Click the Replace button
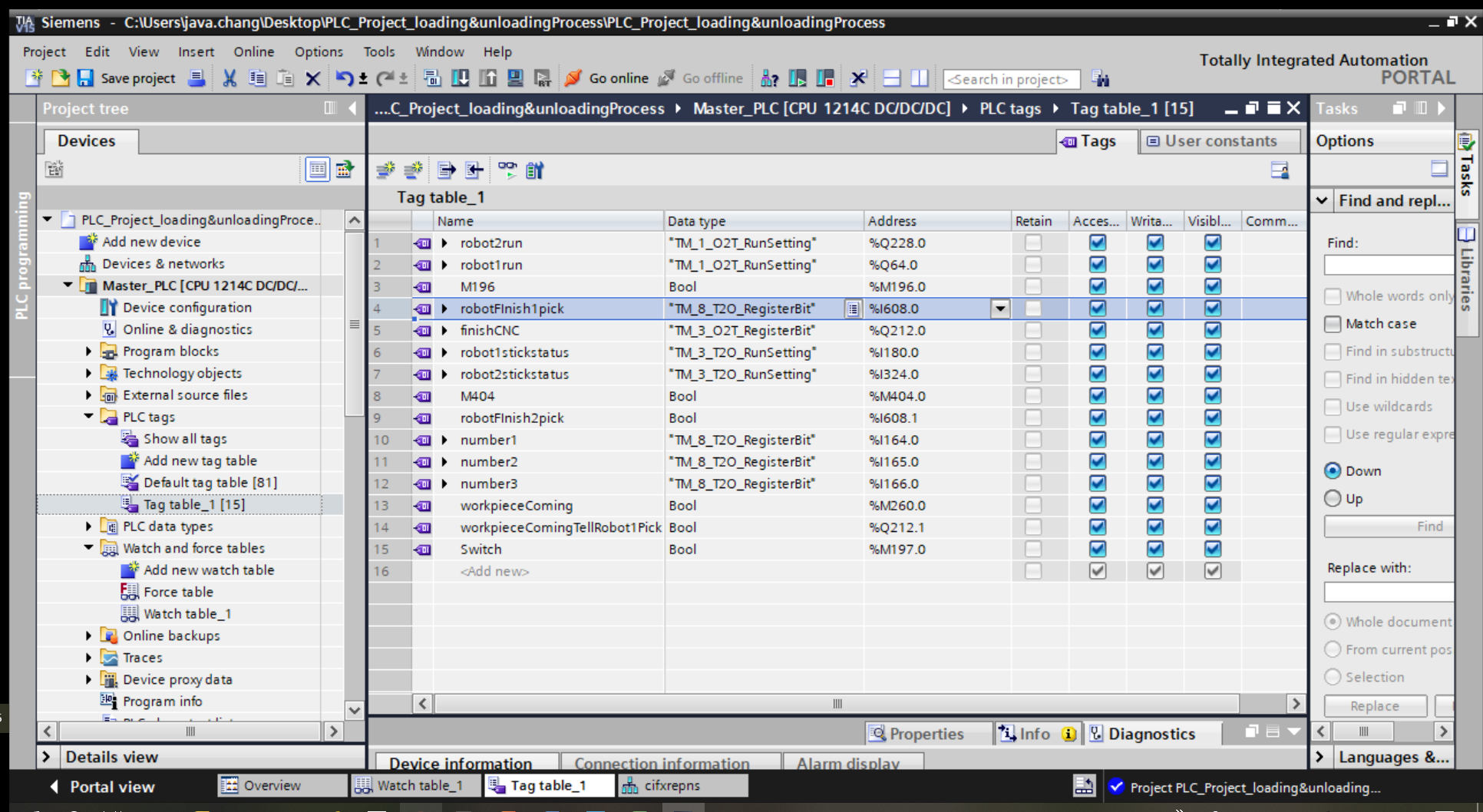 click(1375, 706)
